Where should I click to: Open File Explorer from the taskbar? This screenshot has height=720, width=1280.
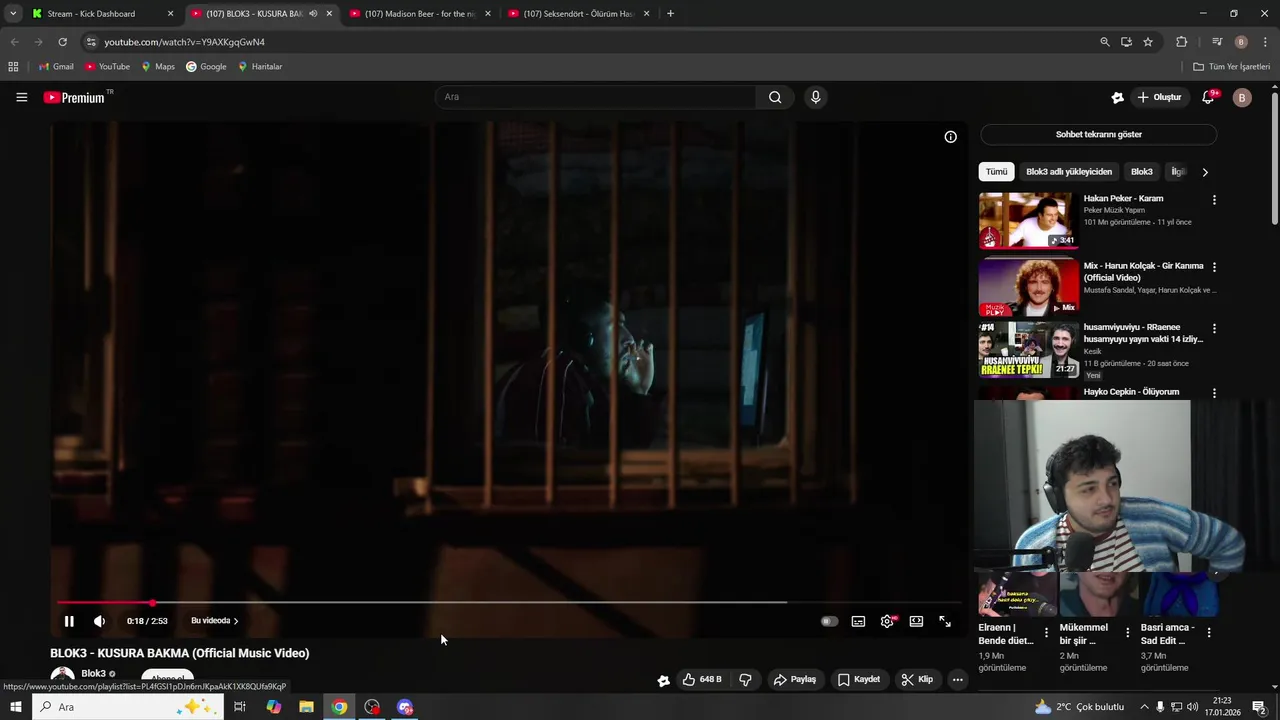point(306,707)
